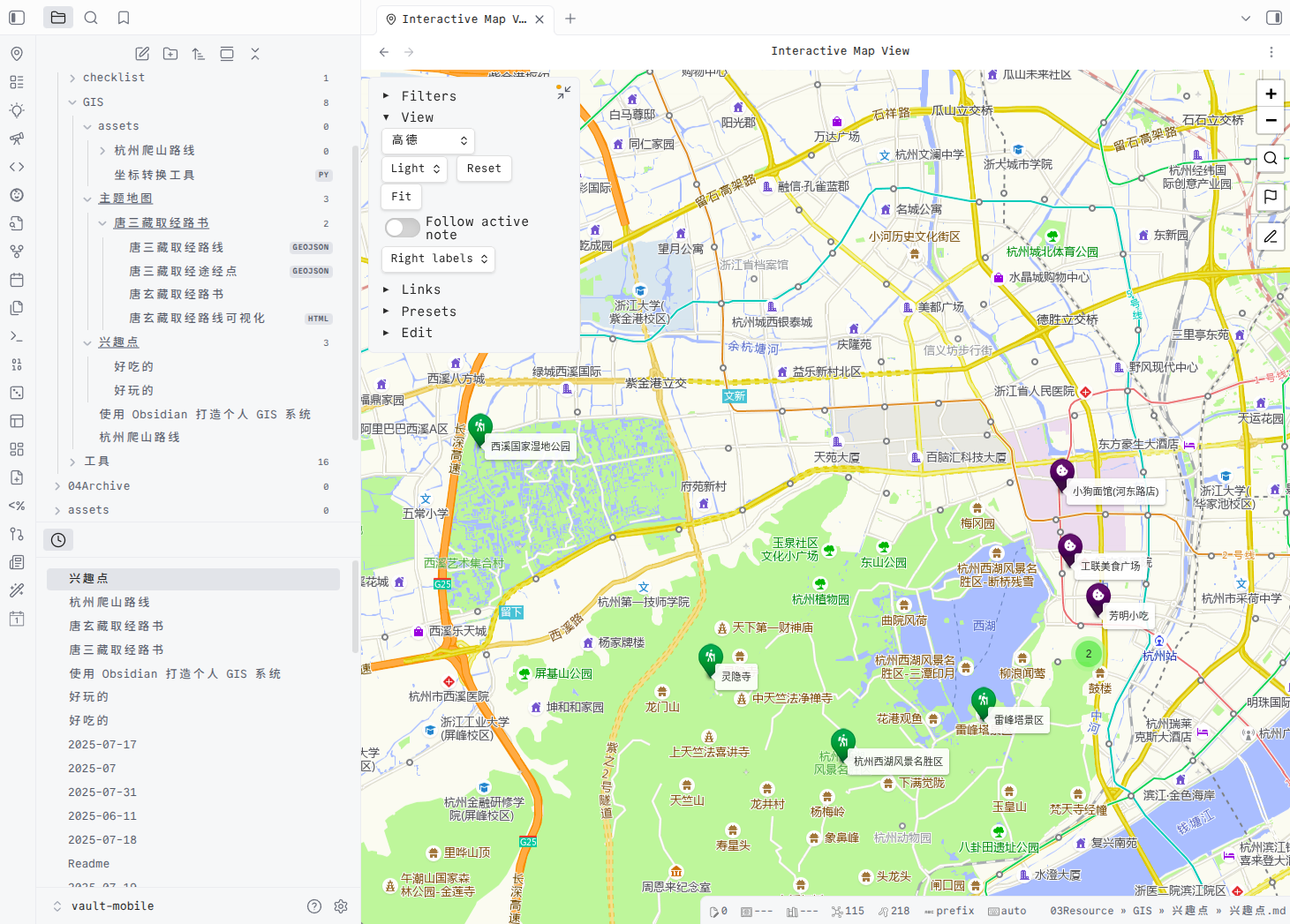The image size is (1290, 924).
Task: Create a new note in file explorer
Action: pos(142,54)
